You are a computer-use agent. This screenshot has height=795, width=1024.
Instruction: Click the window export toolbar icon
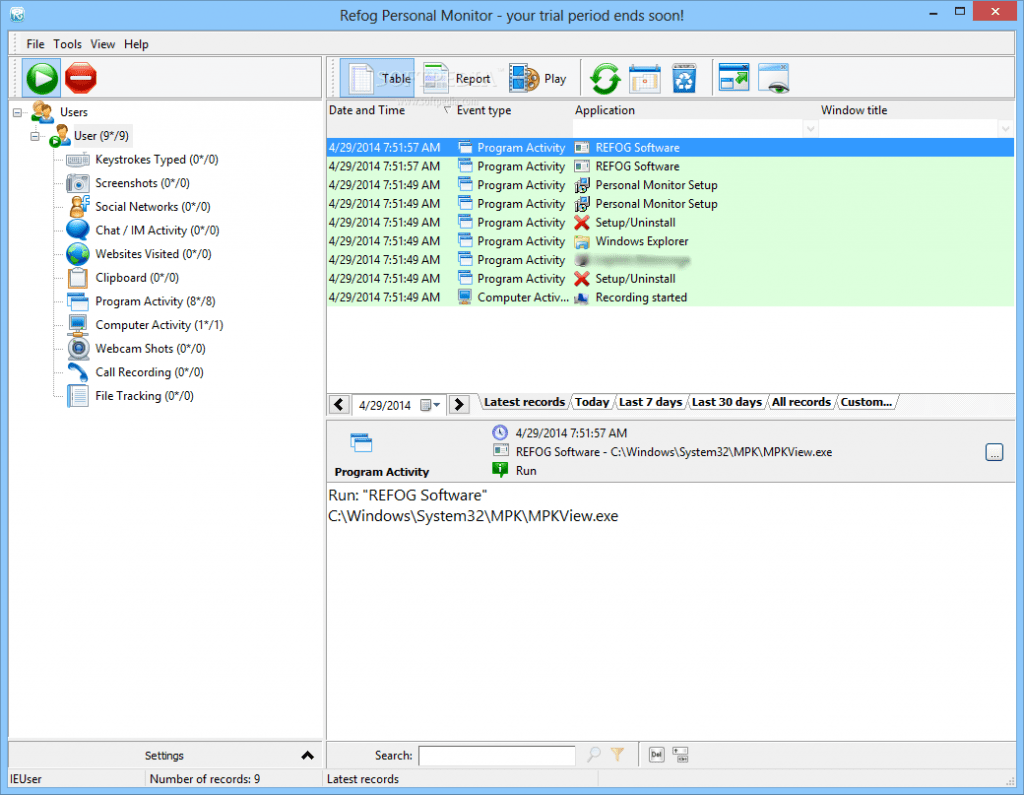(734, 78)
